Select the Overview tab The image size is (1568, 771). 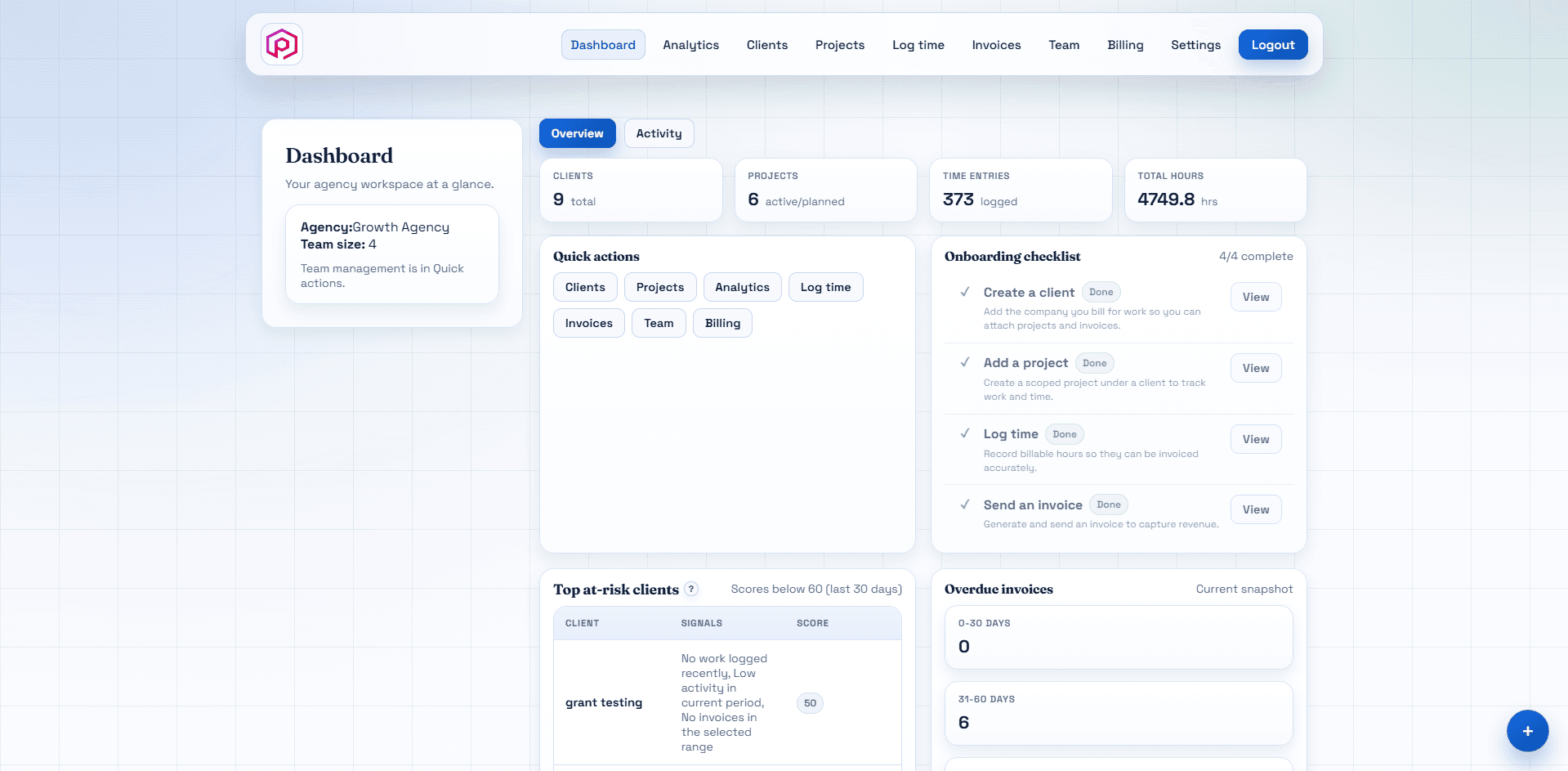pos(577,132)
